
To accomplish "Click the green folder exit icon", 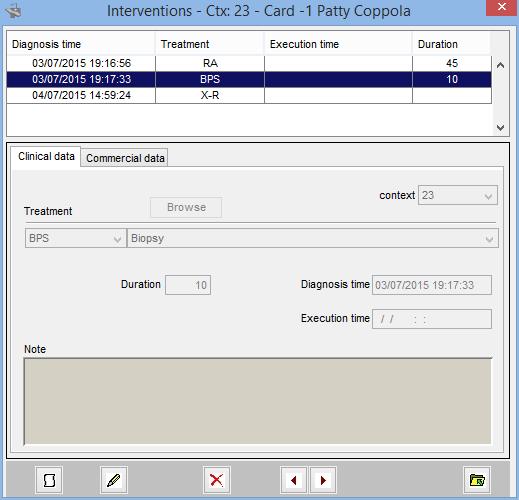I will coord(477,480).
